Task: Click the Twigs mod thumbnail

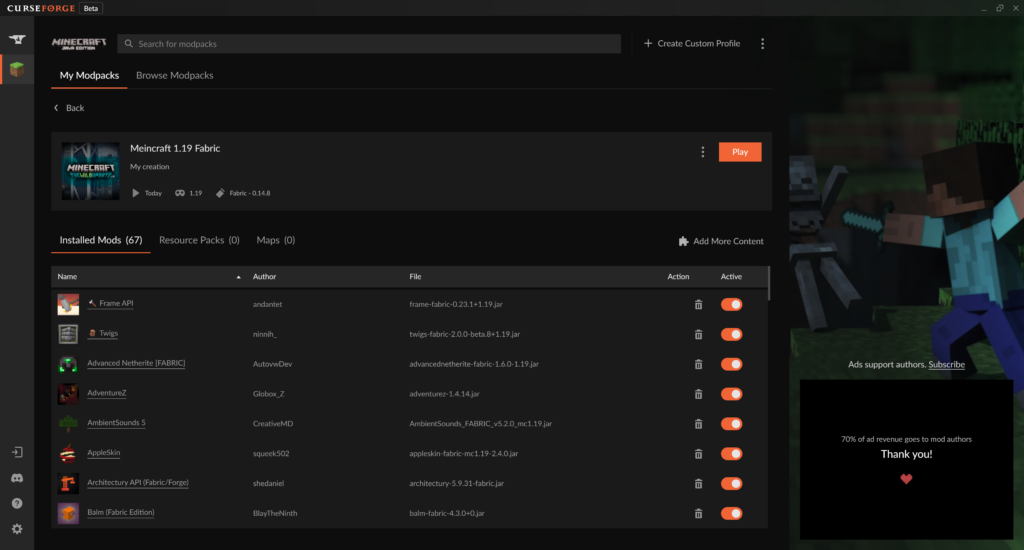Action: click(x=68, y=334)
